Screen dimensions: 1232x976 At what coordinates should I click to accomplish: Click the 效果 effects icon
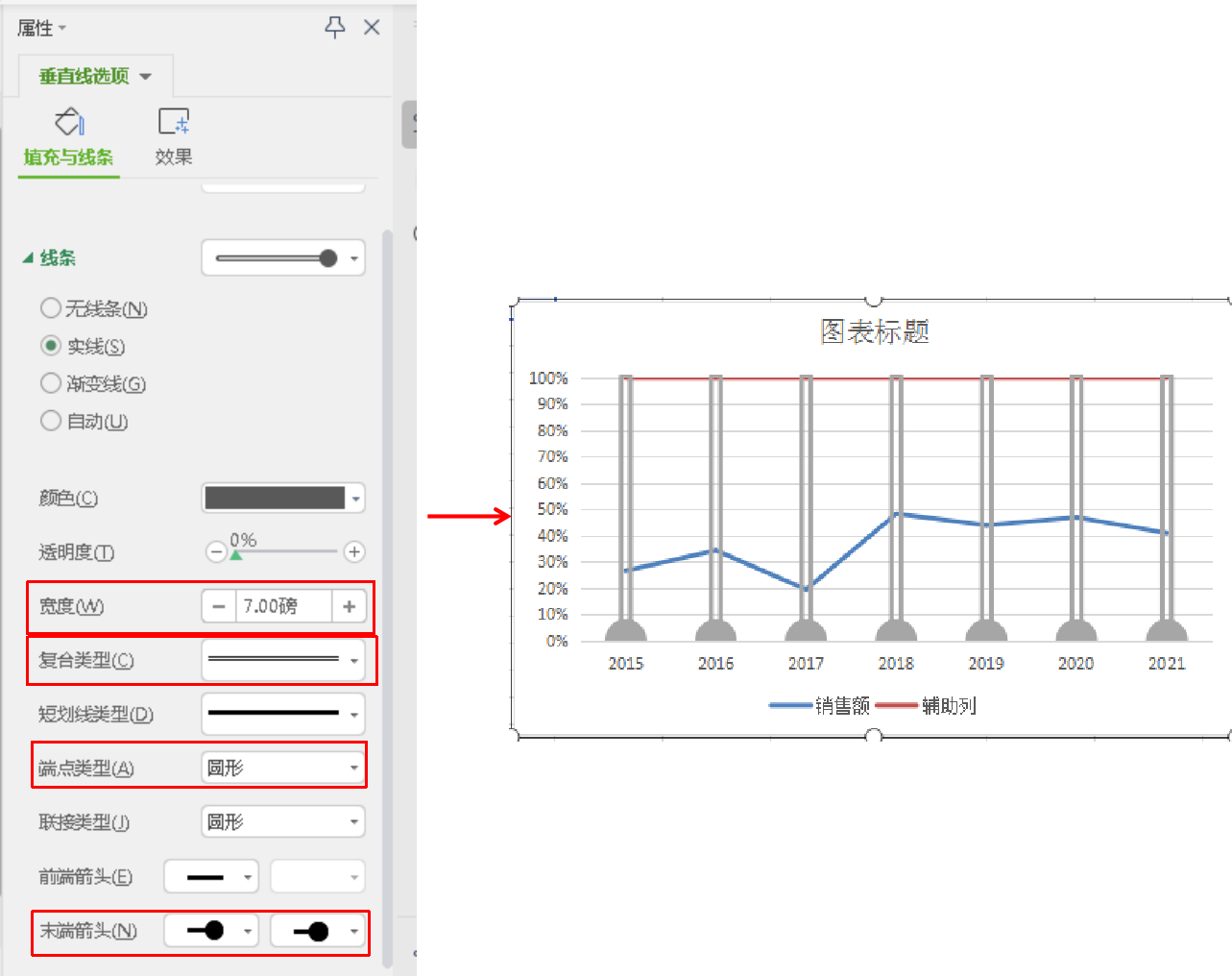click(x=174, y=121)
